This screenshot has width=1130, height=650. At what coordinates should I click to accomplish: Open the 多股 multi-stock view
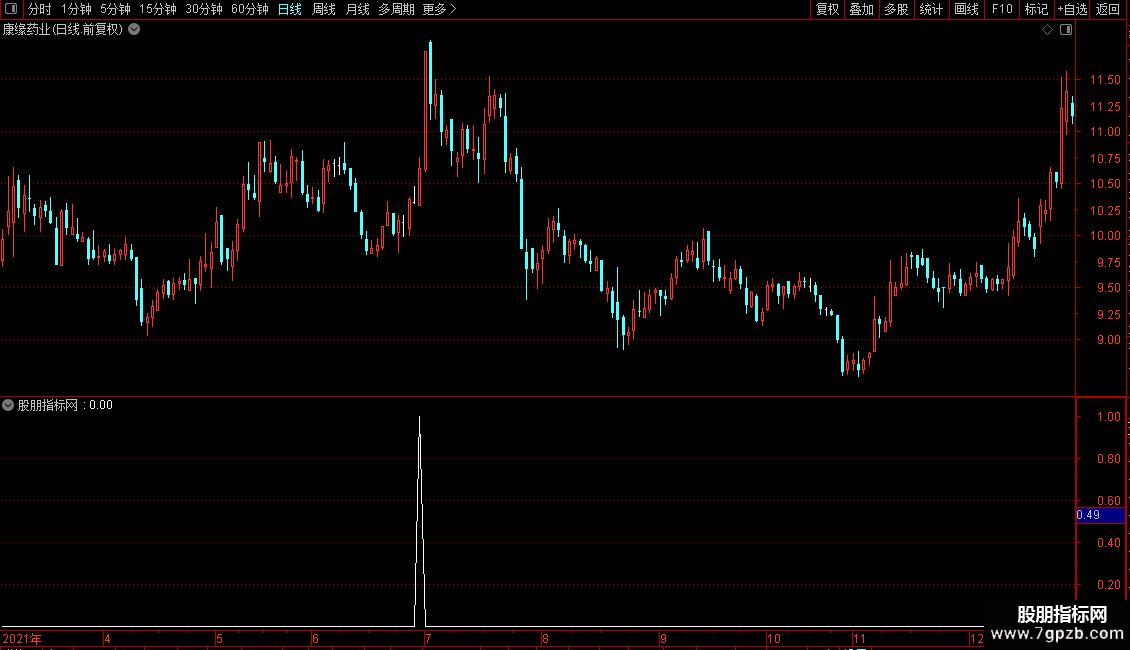(x=896, y=9)
